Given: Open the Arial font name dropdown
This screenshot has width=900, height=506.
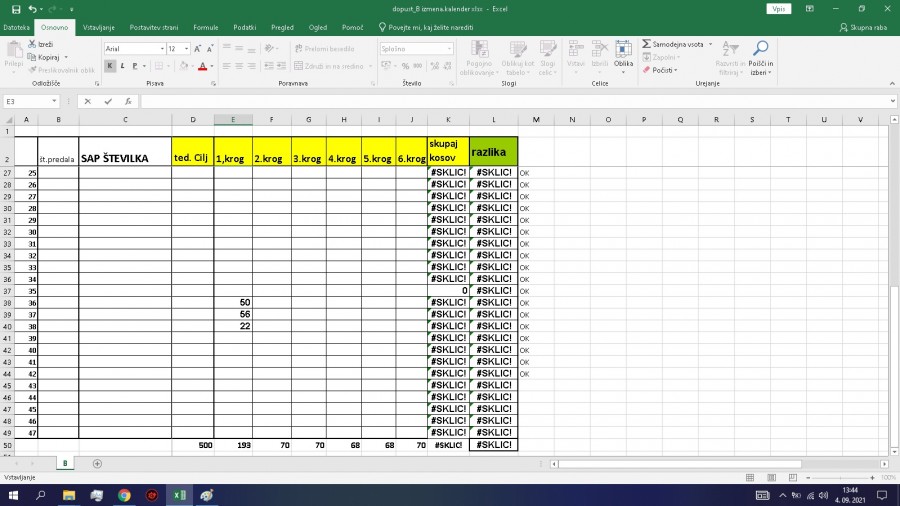Looking at the screenshot, I should (x=161, y=48).
